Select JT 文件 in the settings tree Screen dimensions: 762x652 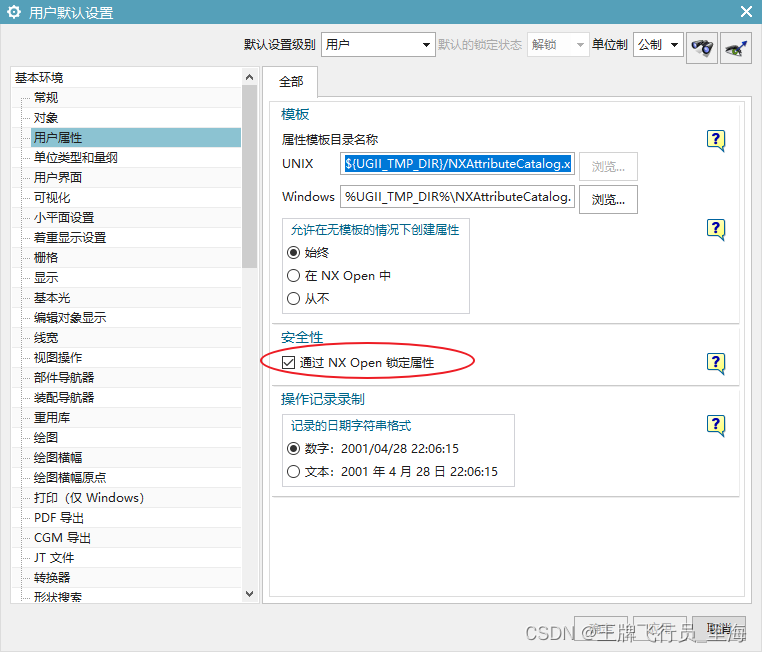(54, 558)
